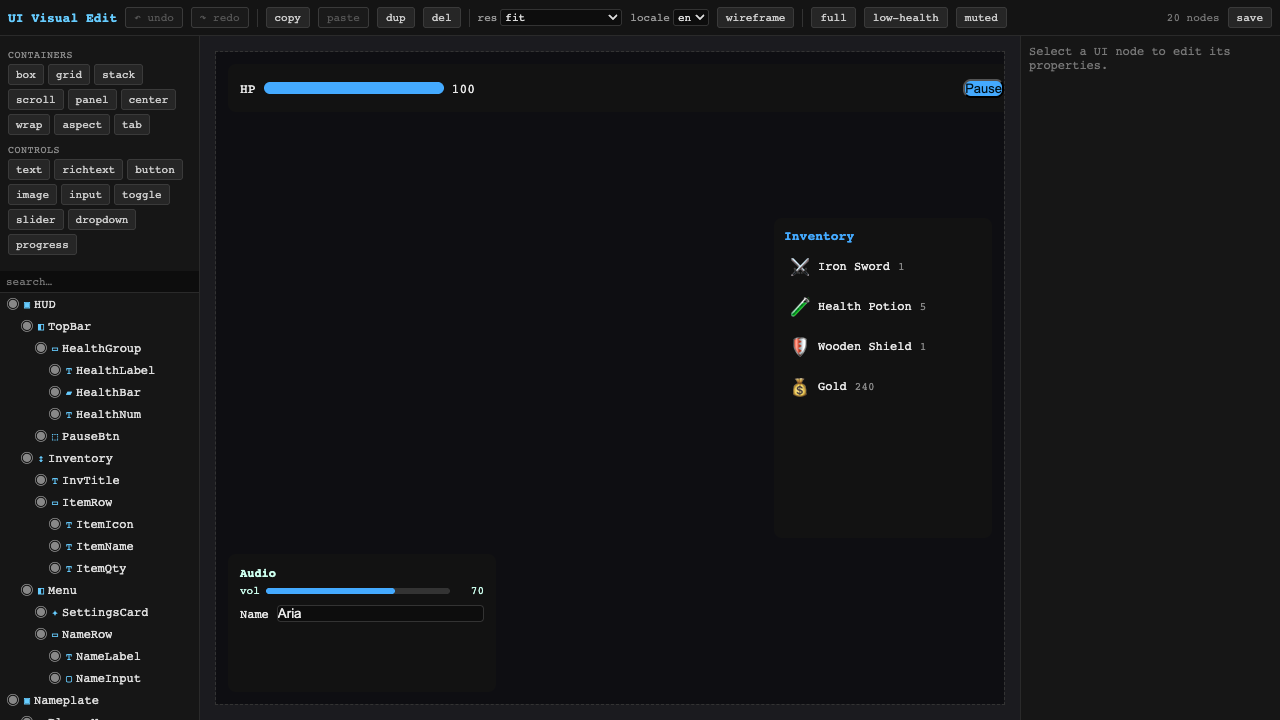The height and width of the screenshot is (720, 1280).
Task: Click the HealthGroup box type icon
Action: tap(55, 349)
